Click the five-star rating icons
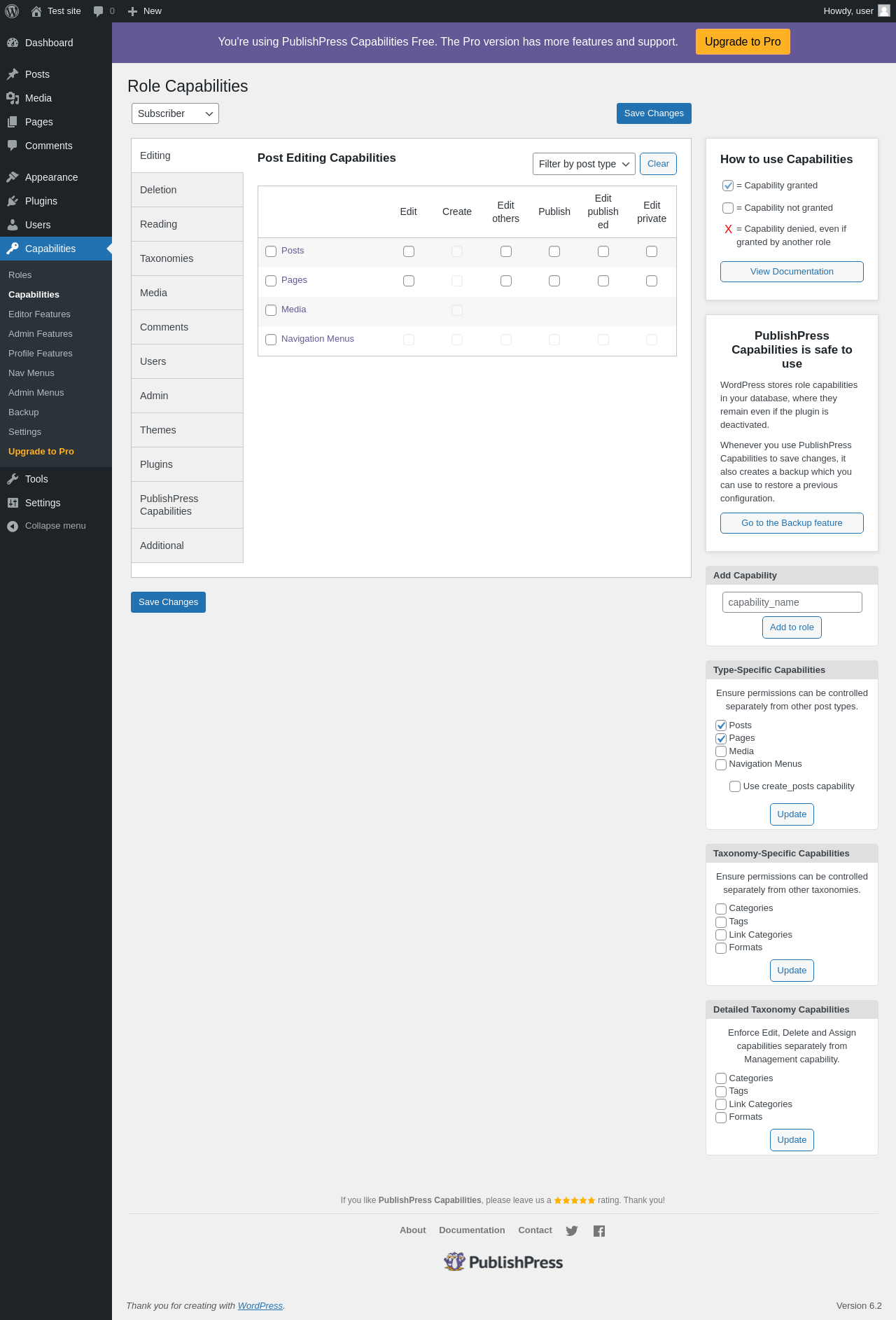Image resolution: width=896 pixels, height=1320 pixels. coord(575,1200)
